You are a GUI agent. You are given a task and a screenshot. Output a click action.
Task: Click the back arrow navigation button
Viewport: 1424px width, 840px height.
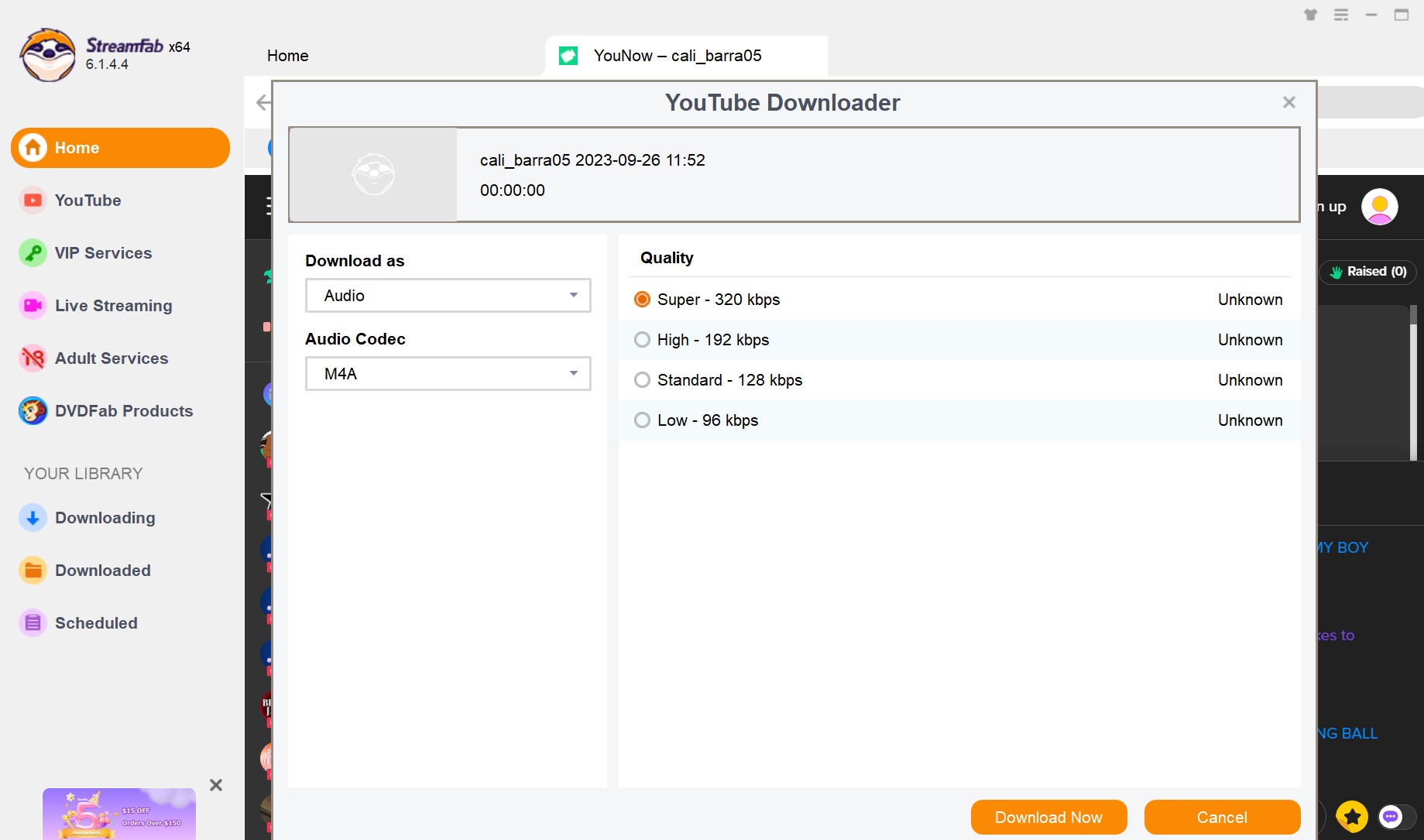(x=262, y=102)
